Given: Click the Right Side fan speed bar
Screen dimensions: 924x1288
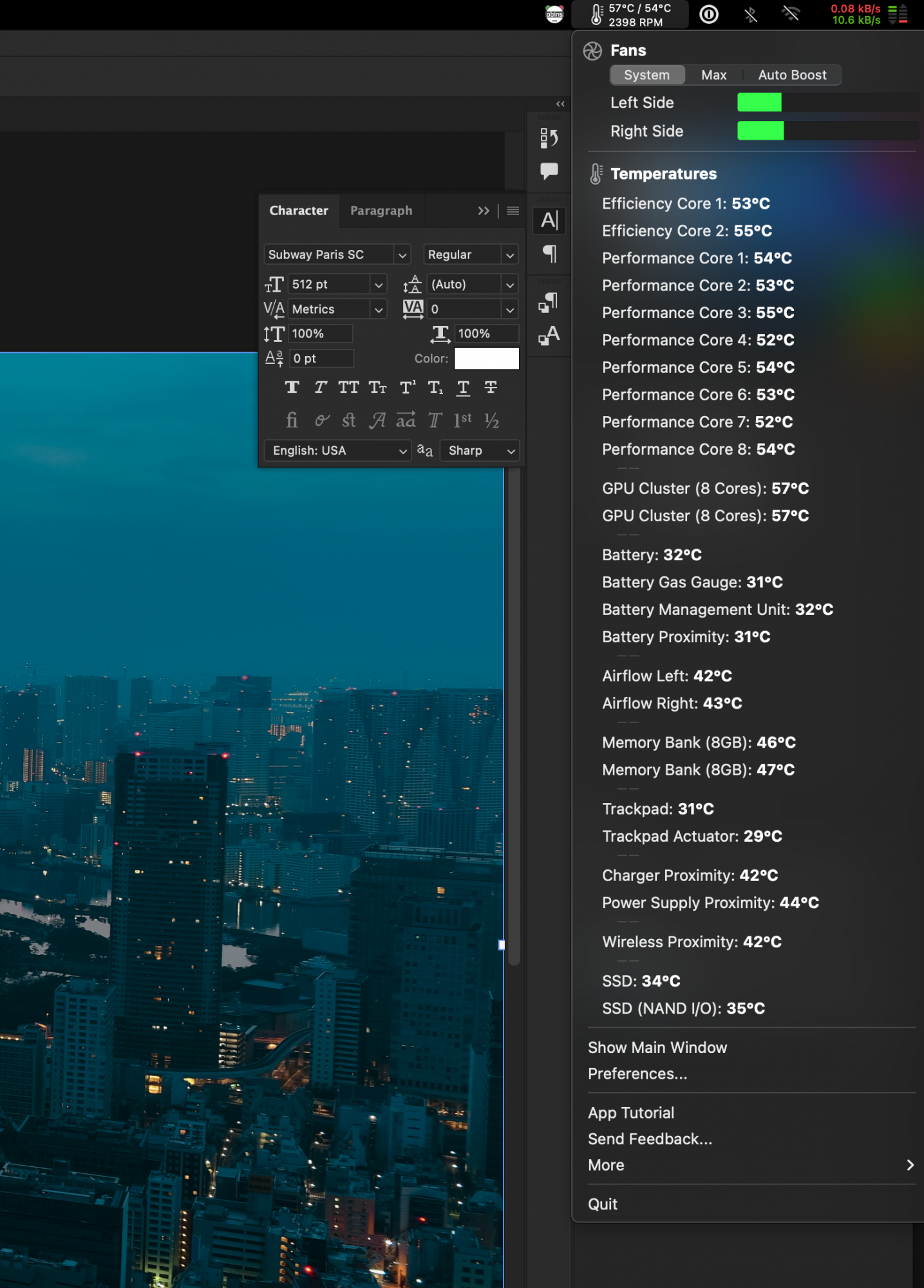Looking at the screenshot, I should pos(827,131).
